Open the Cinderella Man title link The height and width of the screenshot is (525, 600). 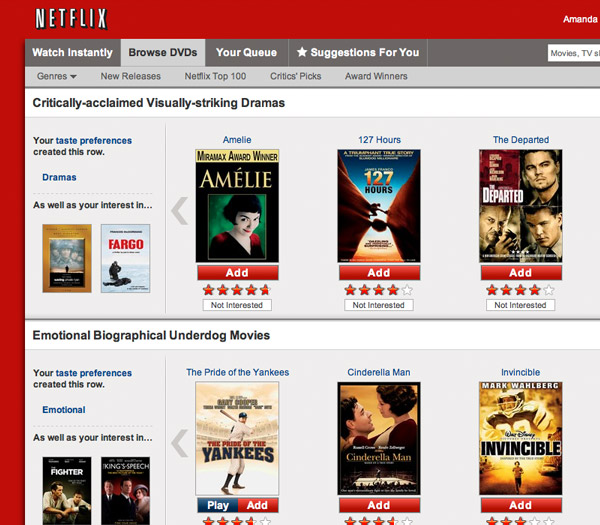tap(379, 372)
